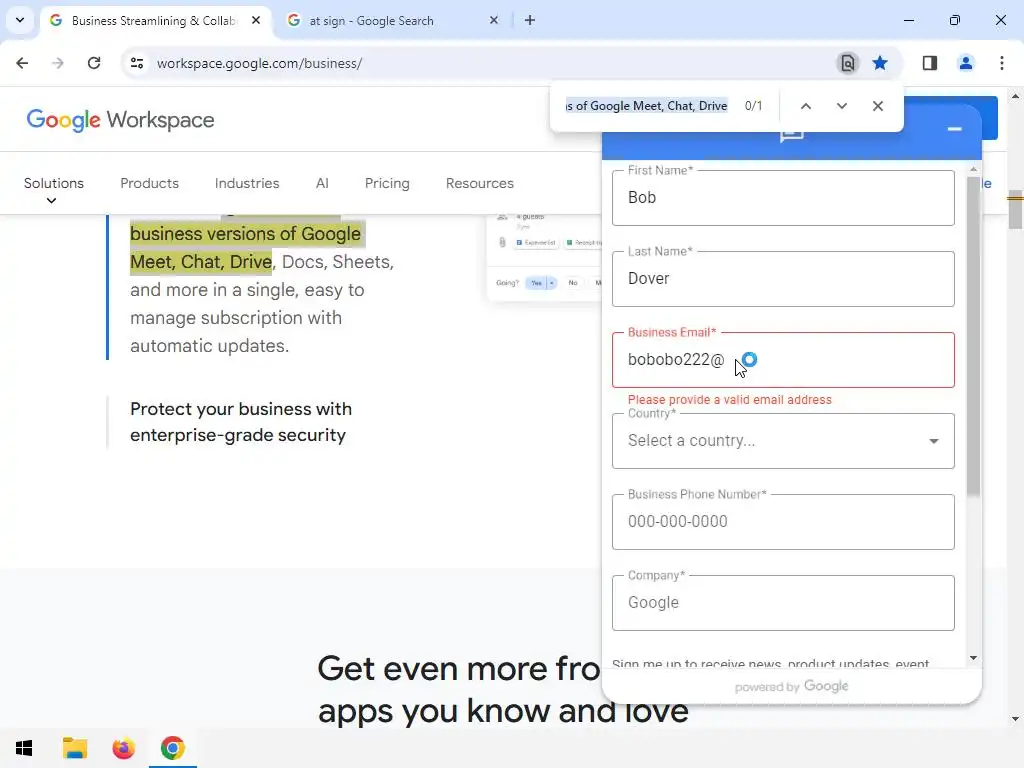Close the Business Streamlining tab
Viewport: 1024px width, 768px height.
[256, 20]
